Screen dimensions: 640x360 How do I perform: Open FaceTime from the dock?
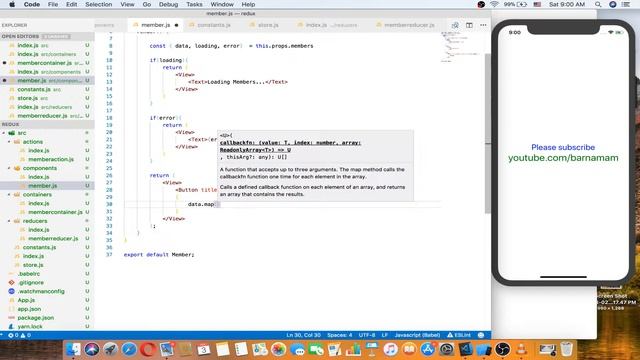[316, 349]
